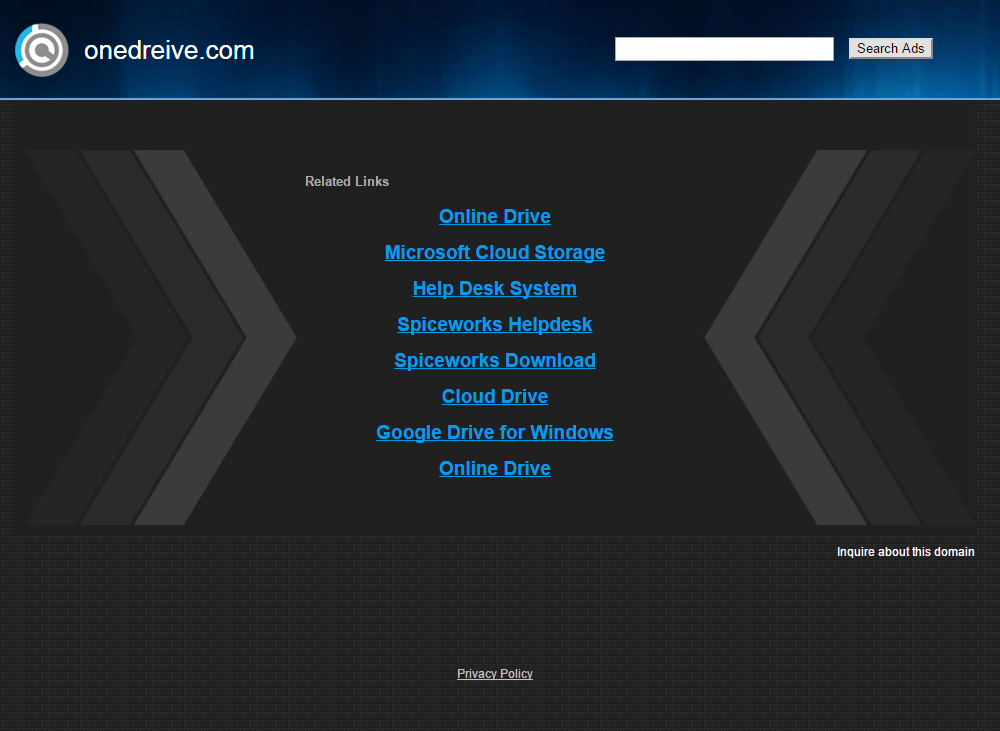Open Google Drive for Windows link
Viewport: 1000px width, 731px height.
(x=494, y=433)
